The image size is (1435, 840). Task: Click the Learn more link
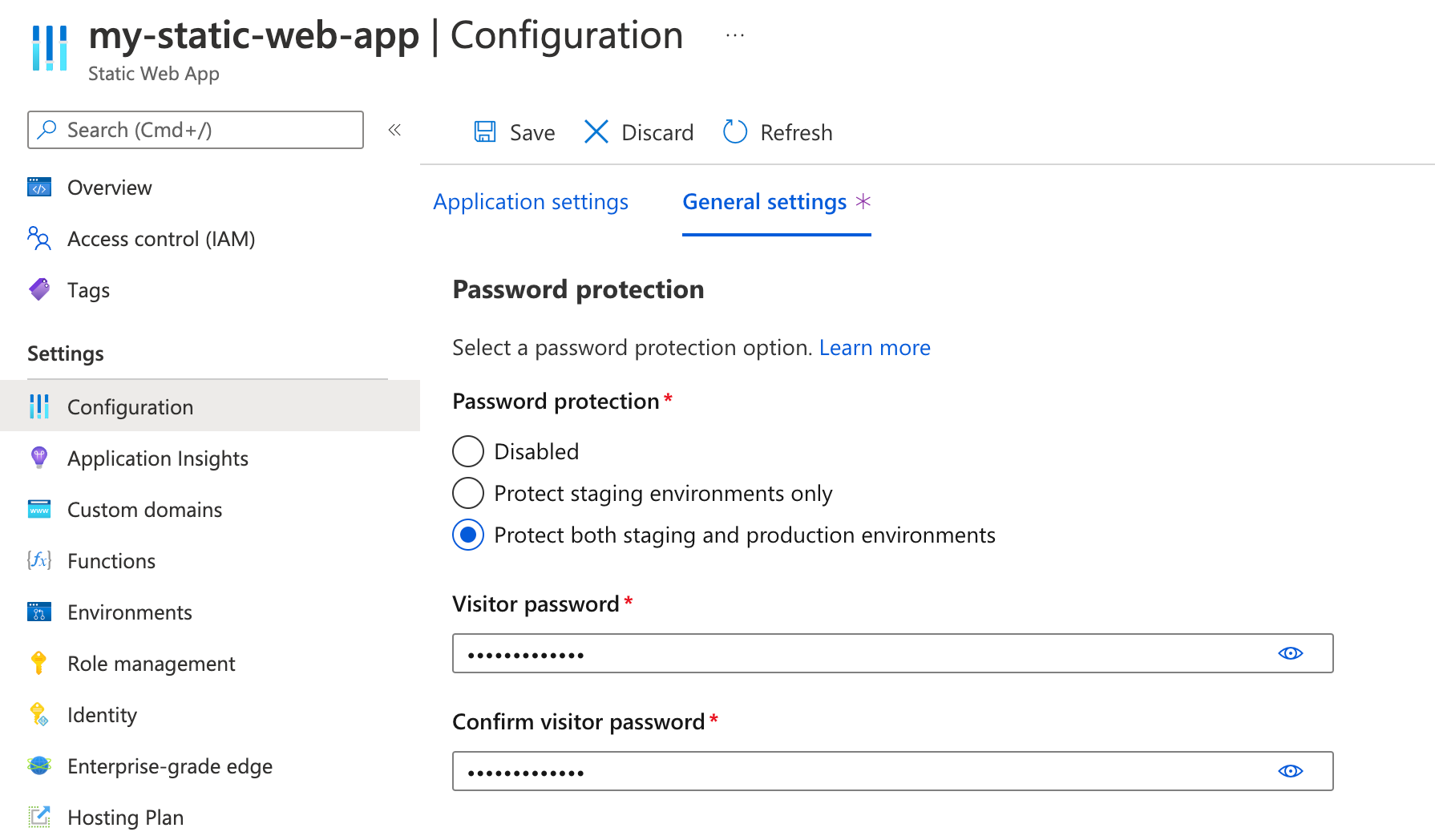tap(875, 347)
